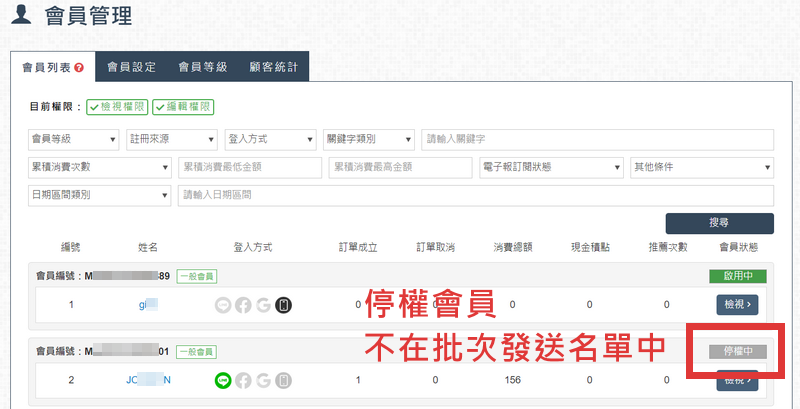Click the 登入方式 column header
800x409 pixels.
(253, 248)
